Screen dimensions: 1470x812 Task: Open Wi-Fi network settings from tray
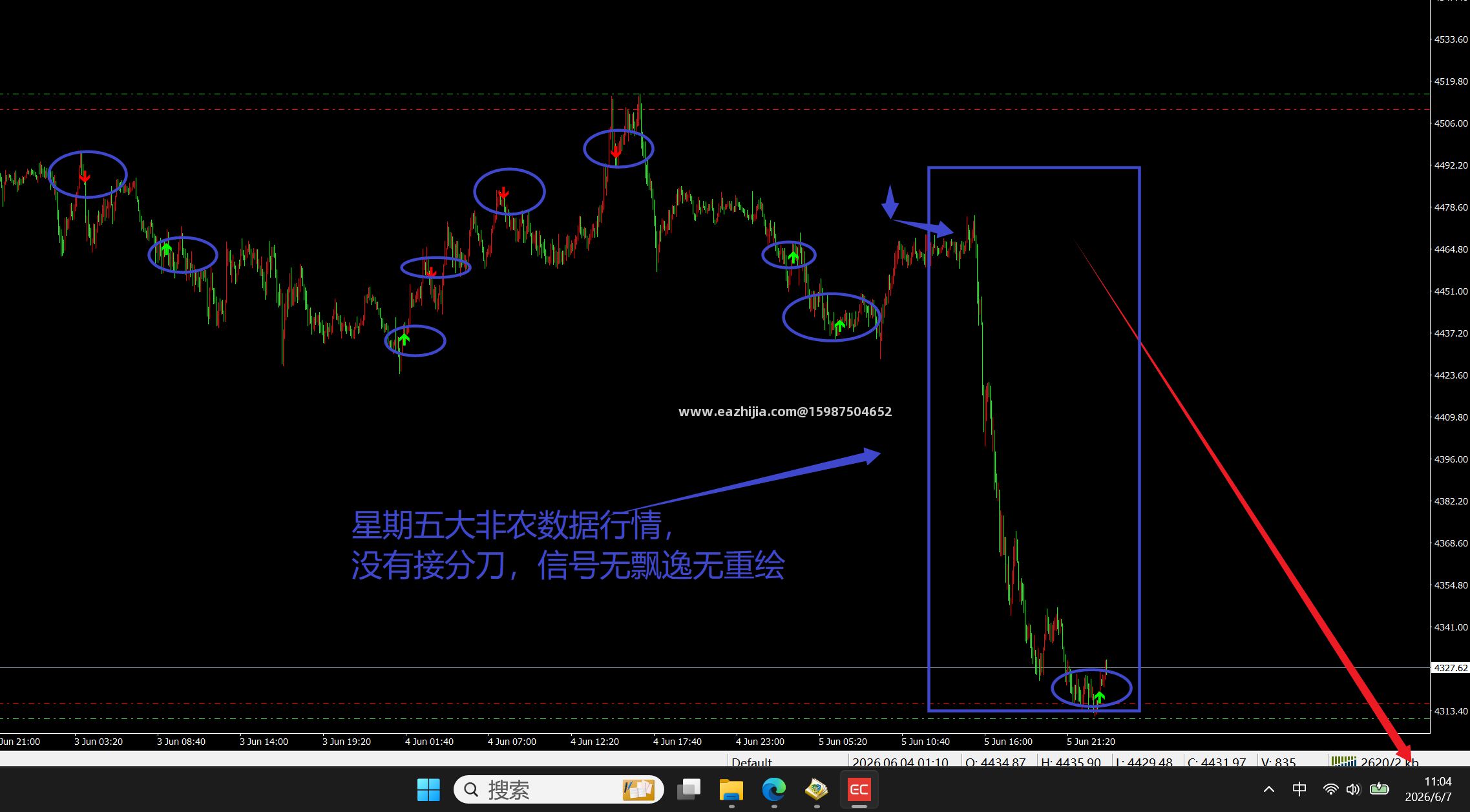click(1331, 789)
